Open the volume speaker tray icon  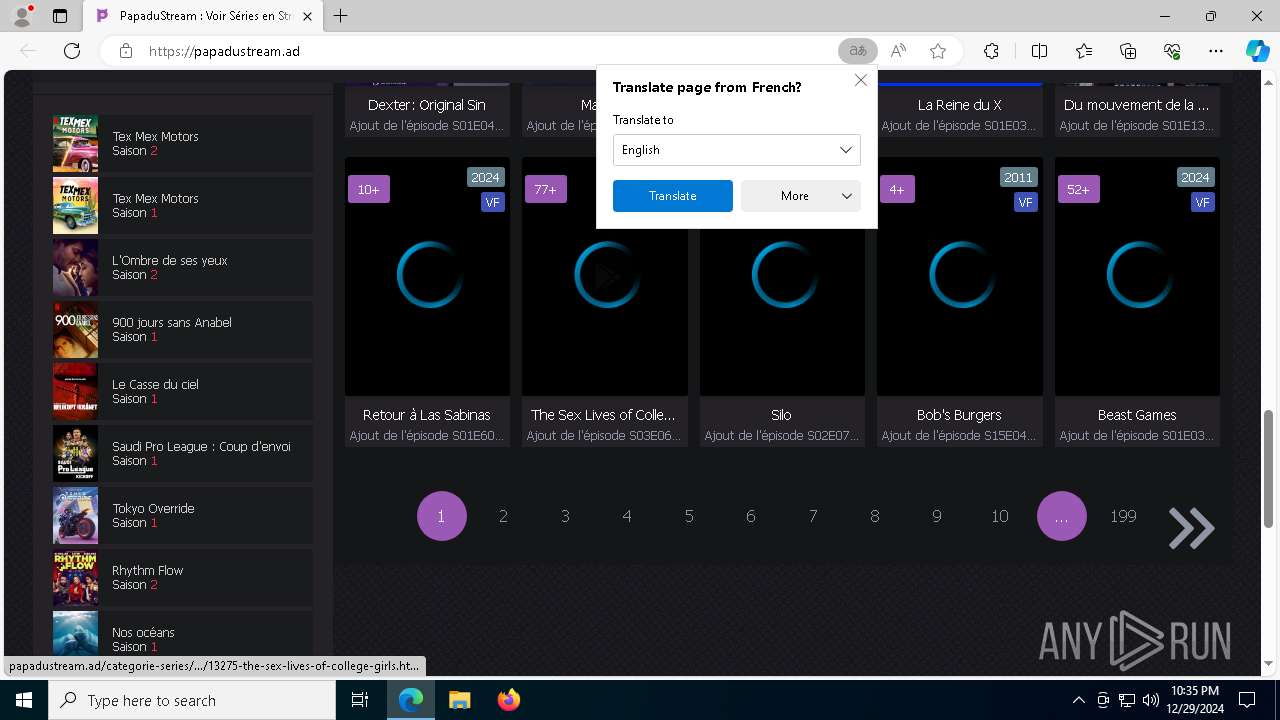[1150, 700]
